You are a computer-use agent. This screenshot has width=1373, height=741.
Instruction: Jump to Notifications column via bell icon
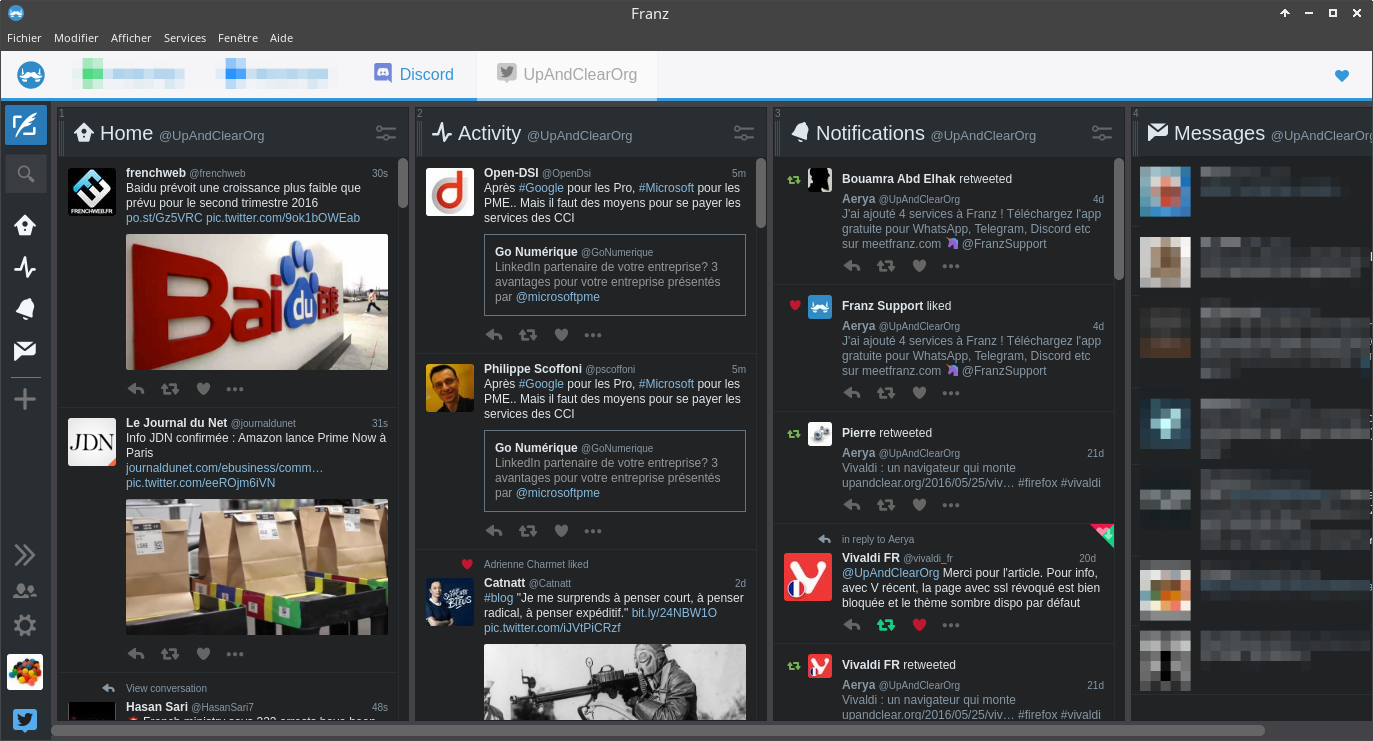tap(25, 309)
